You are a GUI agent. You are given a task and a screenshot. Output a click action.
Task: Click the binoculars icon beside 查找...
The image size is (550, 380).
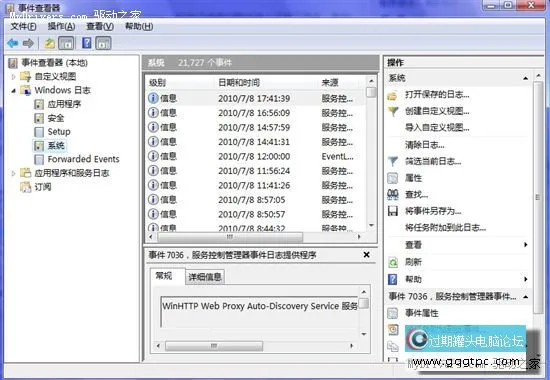pyautogui.click(x=393, y=194)
